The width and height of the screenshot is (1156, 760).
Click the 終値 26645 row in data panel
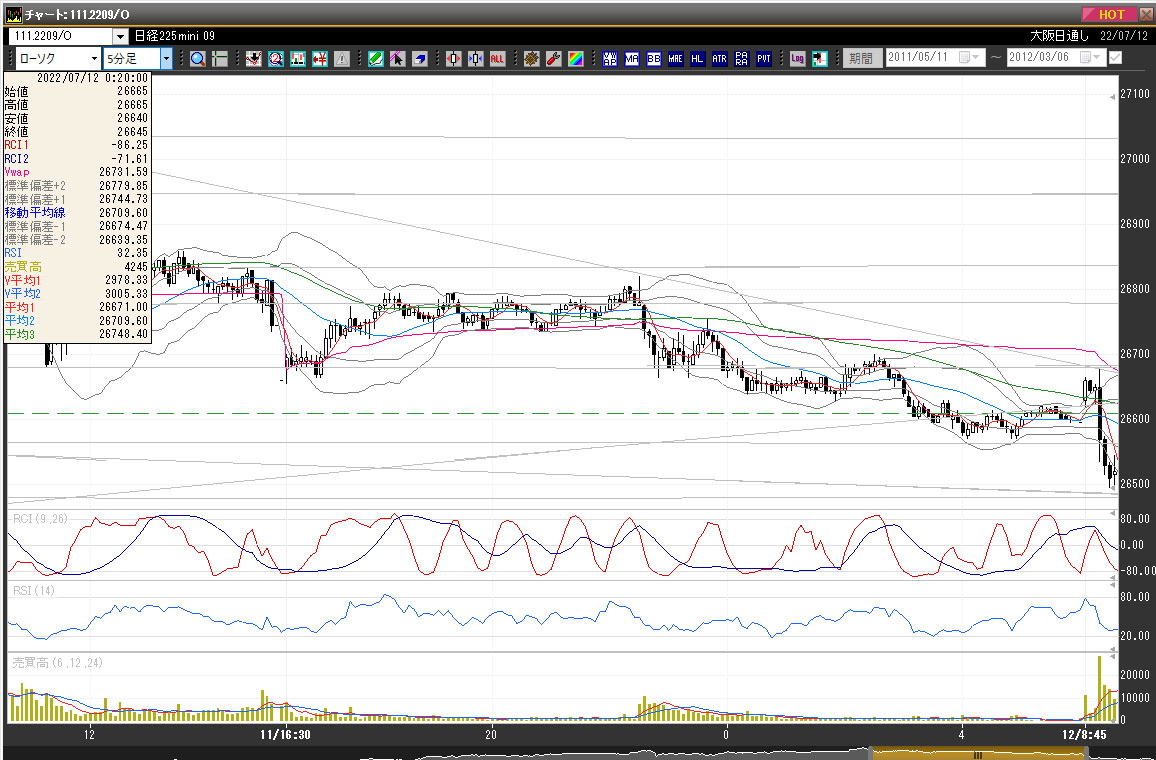[77, 131]
